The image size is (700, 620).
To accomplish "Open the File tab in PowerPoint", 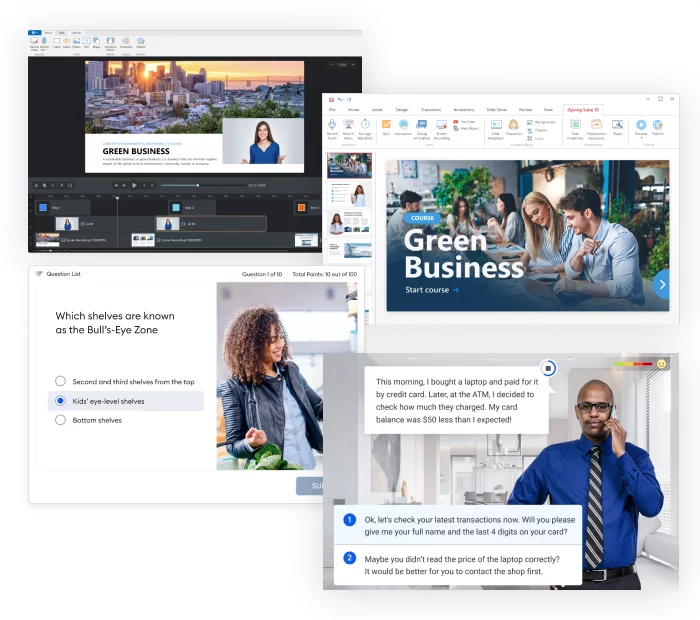I will (332, 110).
